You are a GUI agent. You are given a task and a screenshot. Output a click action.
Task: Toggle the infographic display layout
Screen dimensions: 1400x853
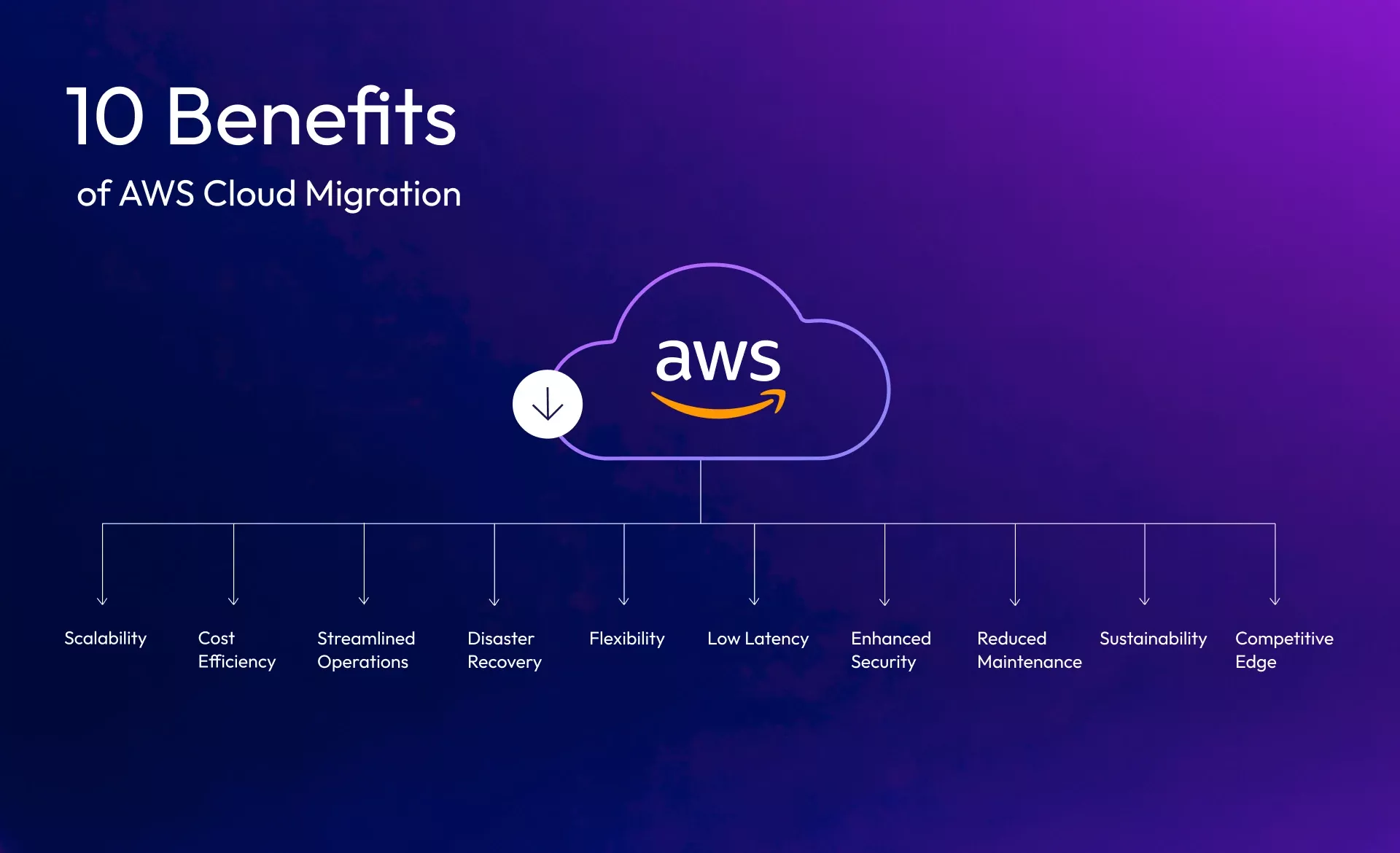pos(547,407)
